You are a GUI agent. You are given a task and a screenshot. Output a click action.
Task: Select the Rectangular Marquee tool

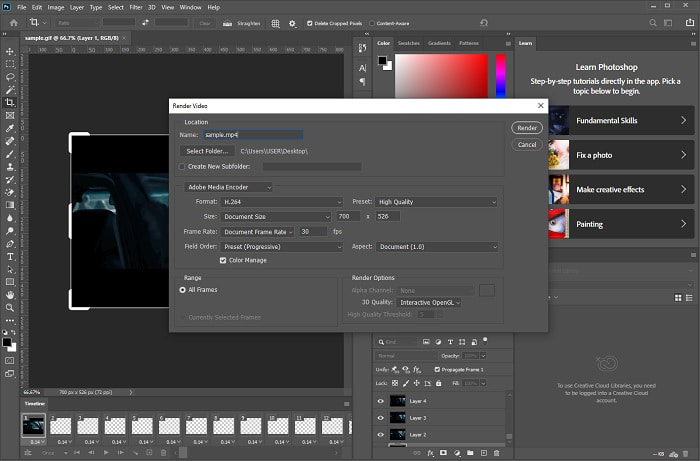10,64
